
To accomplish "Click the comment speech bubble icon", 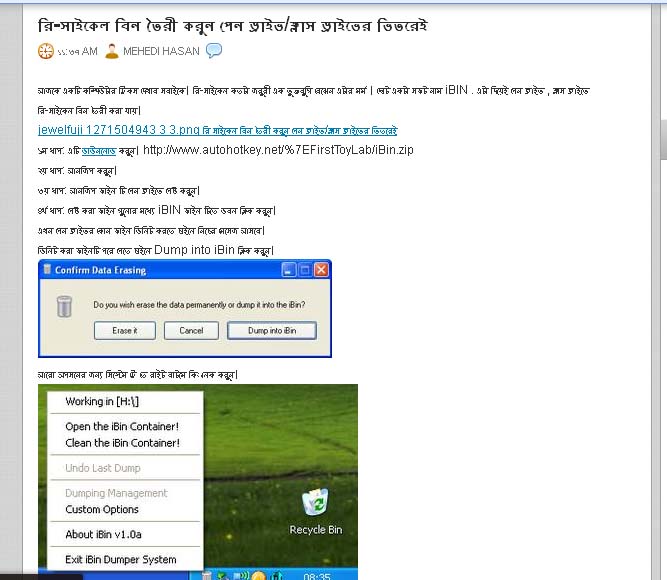I will tap(214, 51).
